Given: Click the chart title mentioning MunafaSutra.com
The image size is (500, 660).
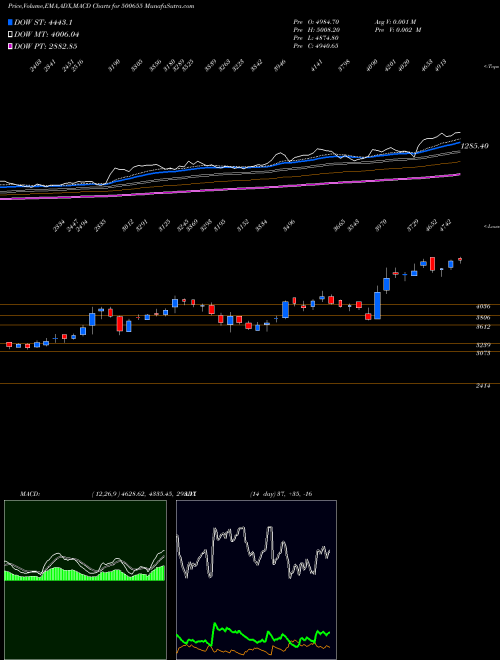Looking at the screenshot, I should click(101, 6).
